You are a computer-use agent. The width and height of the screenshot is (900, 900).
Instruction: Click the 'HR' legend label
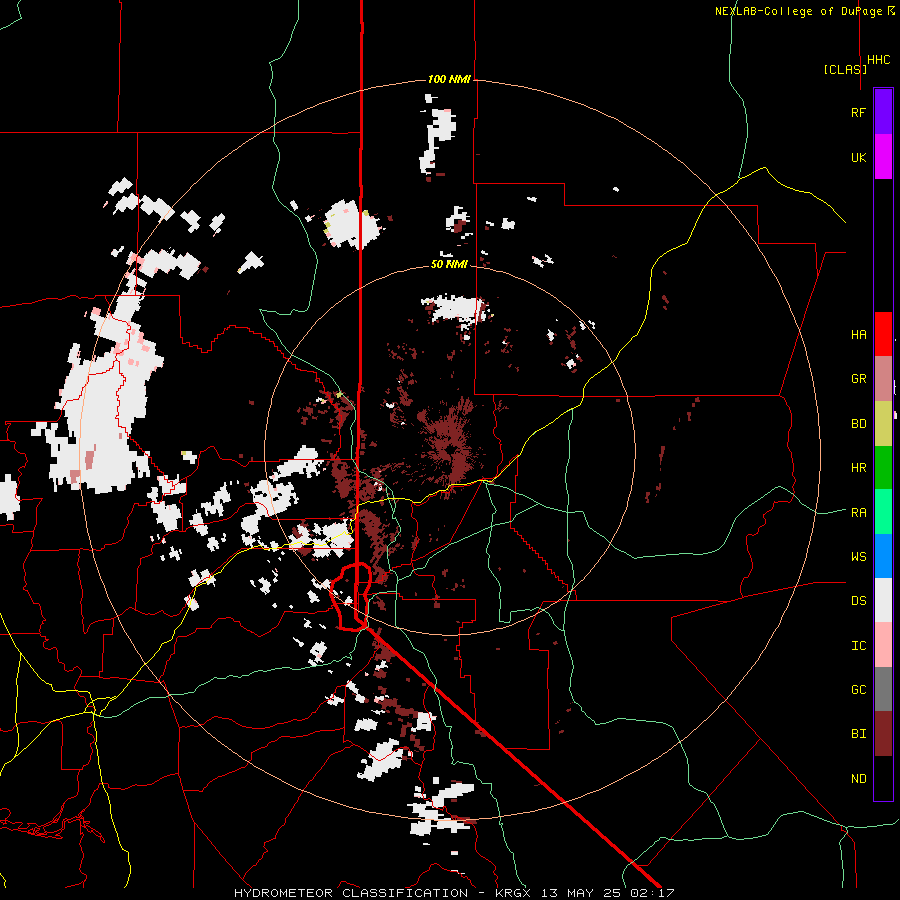coord(858,468)
